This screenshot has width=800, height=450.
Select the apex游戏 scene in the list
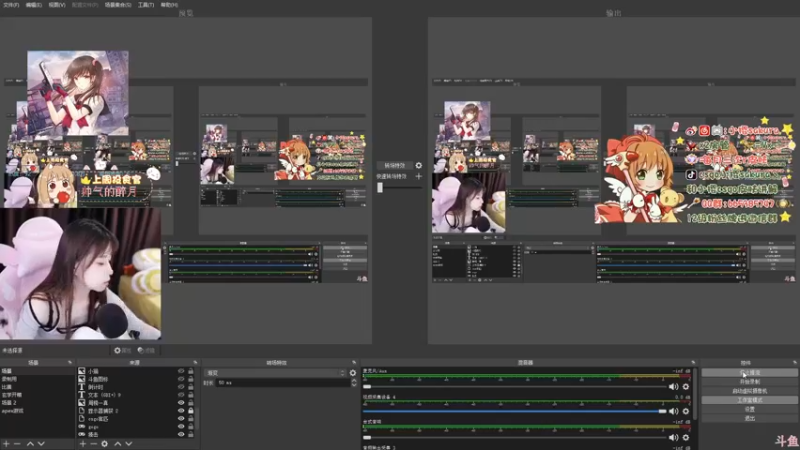point(37,411)
